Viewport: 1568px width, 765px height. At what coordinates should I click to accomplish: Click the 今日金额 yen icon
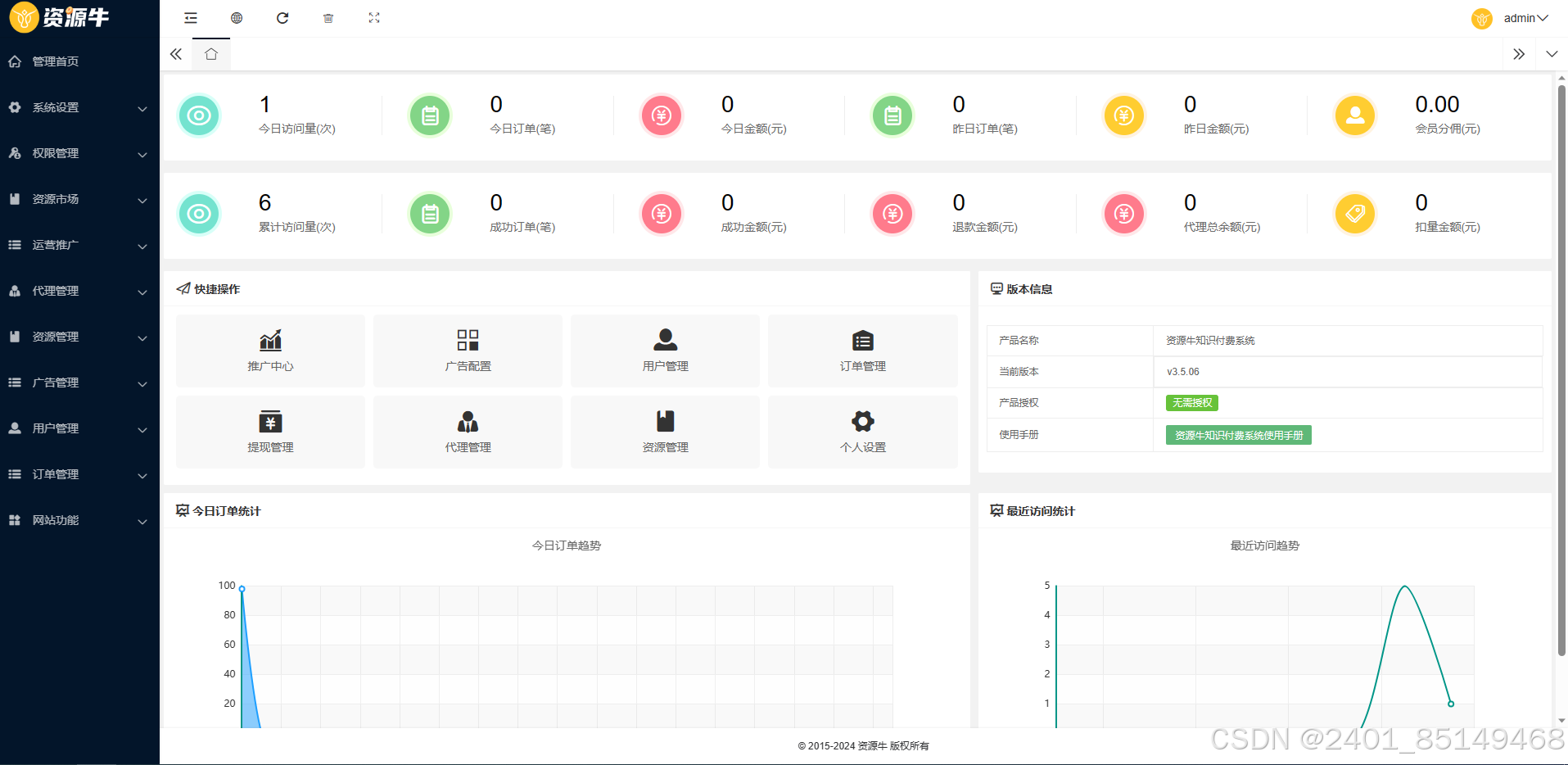662,115
